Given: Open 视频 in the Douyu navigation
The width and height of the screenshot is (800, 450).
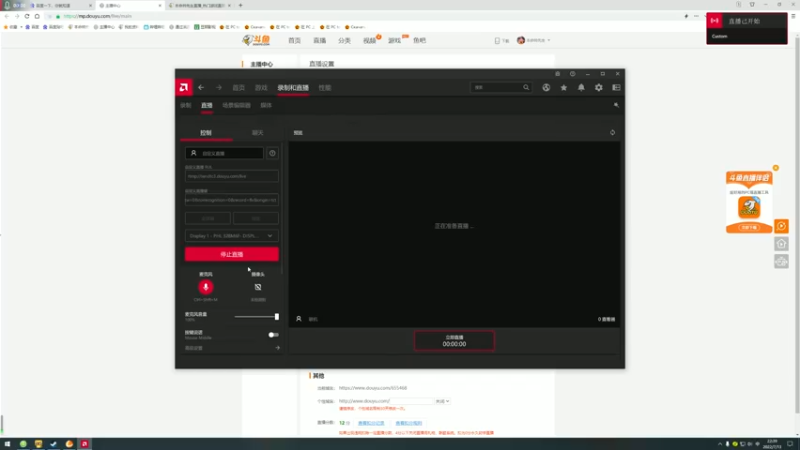Looking at the screenshot, I should click(x=369, y=40).
